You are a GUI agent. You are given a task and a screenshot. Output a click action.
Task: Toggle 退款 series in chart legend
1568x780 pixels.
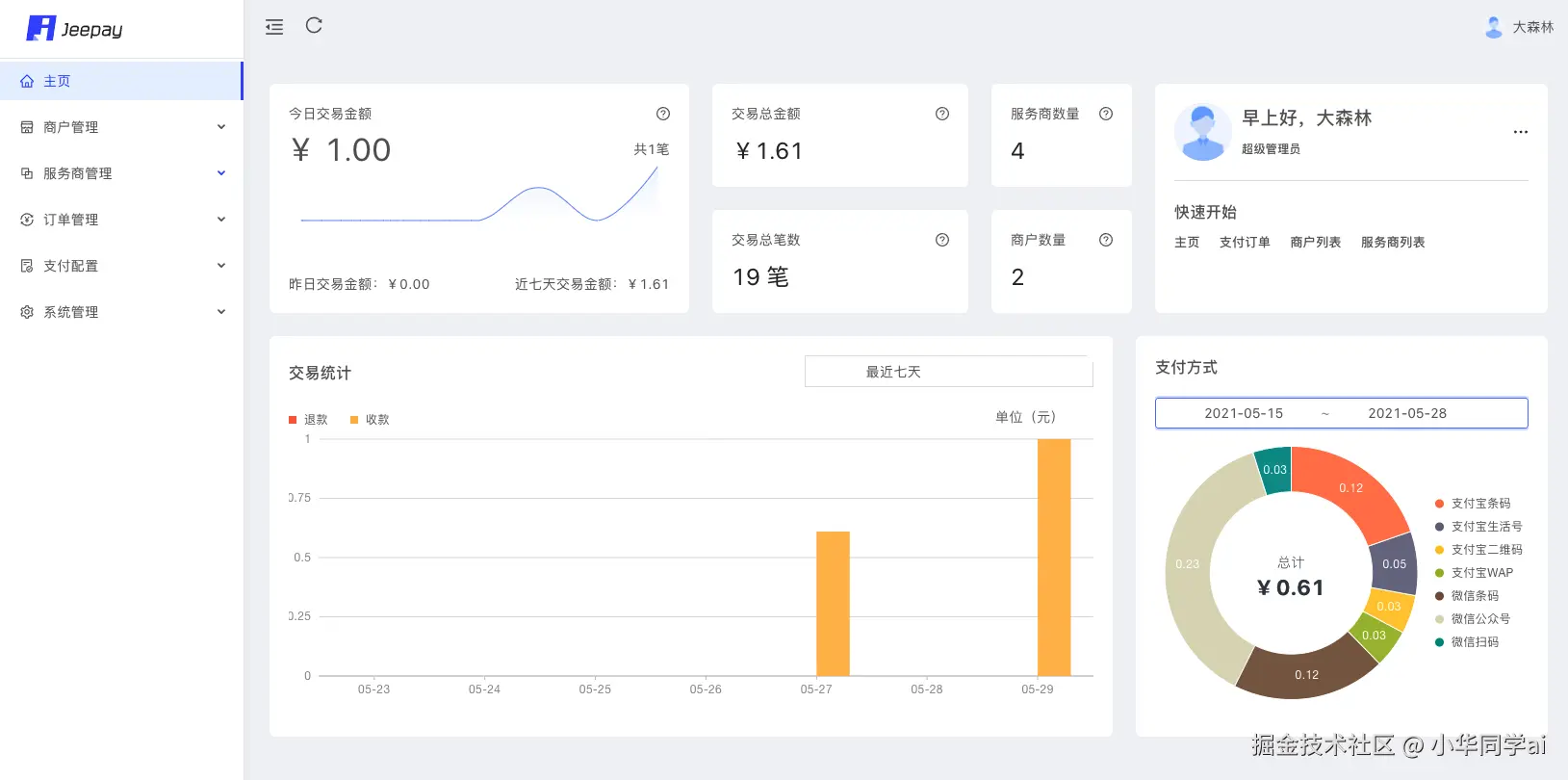pyautogui.click(x=308, y=420)
